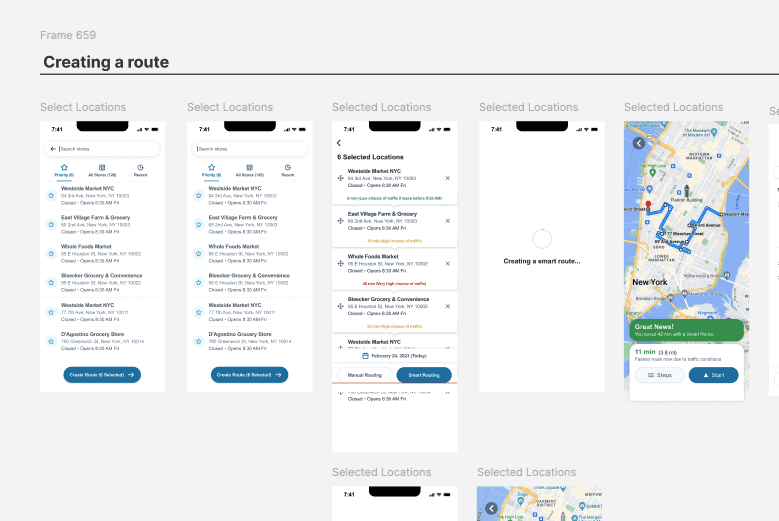Open date picker 'February 24, 2023 (Today)'
The width and height of the screenshot is (779, 521).
(x=394, y=356)
